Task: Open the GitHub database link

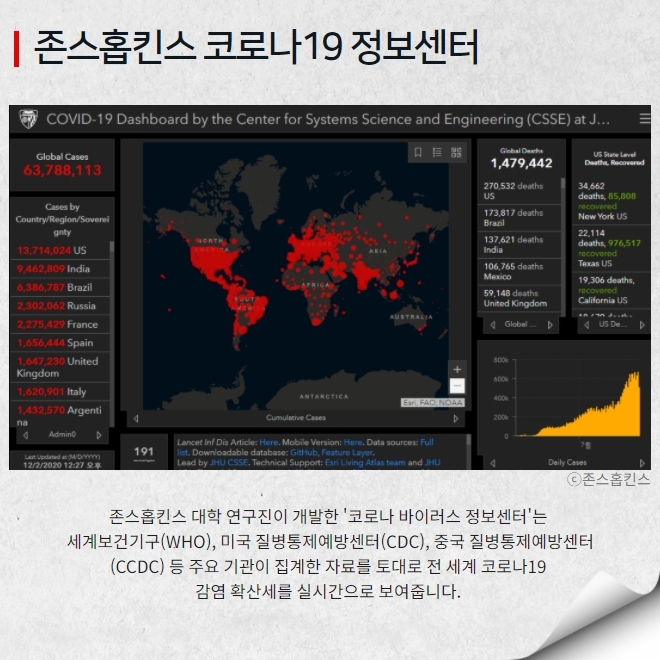Action: click(x=303, y=452)
